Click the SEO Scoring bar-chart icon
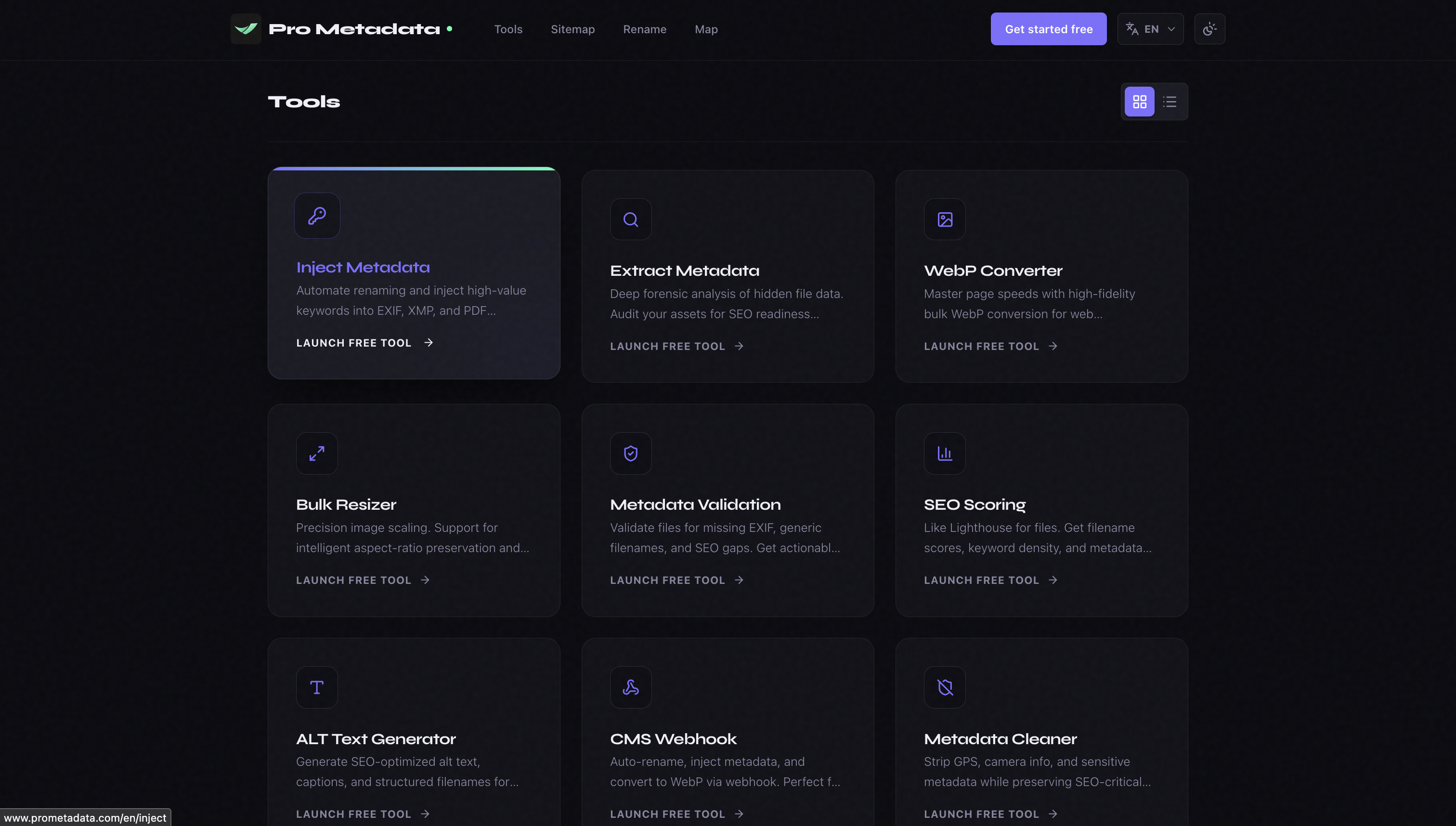 point(944,452)
